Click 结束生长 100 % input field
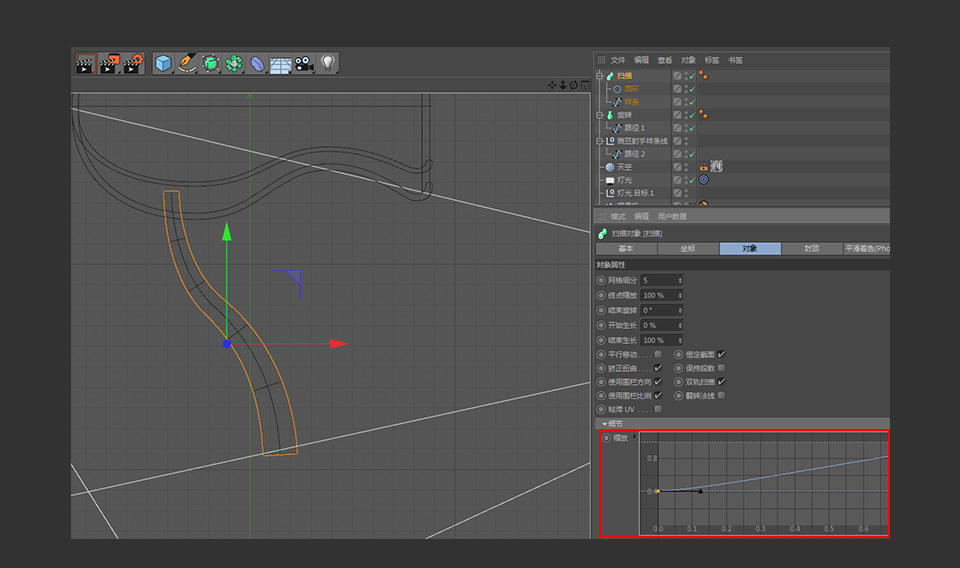Viewport: 960px width, 568px height. pos(661,340)
